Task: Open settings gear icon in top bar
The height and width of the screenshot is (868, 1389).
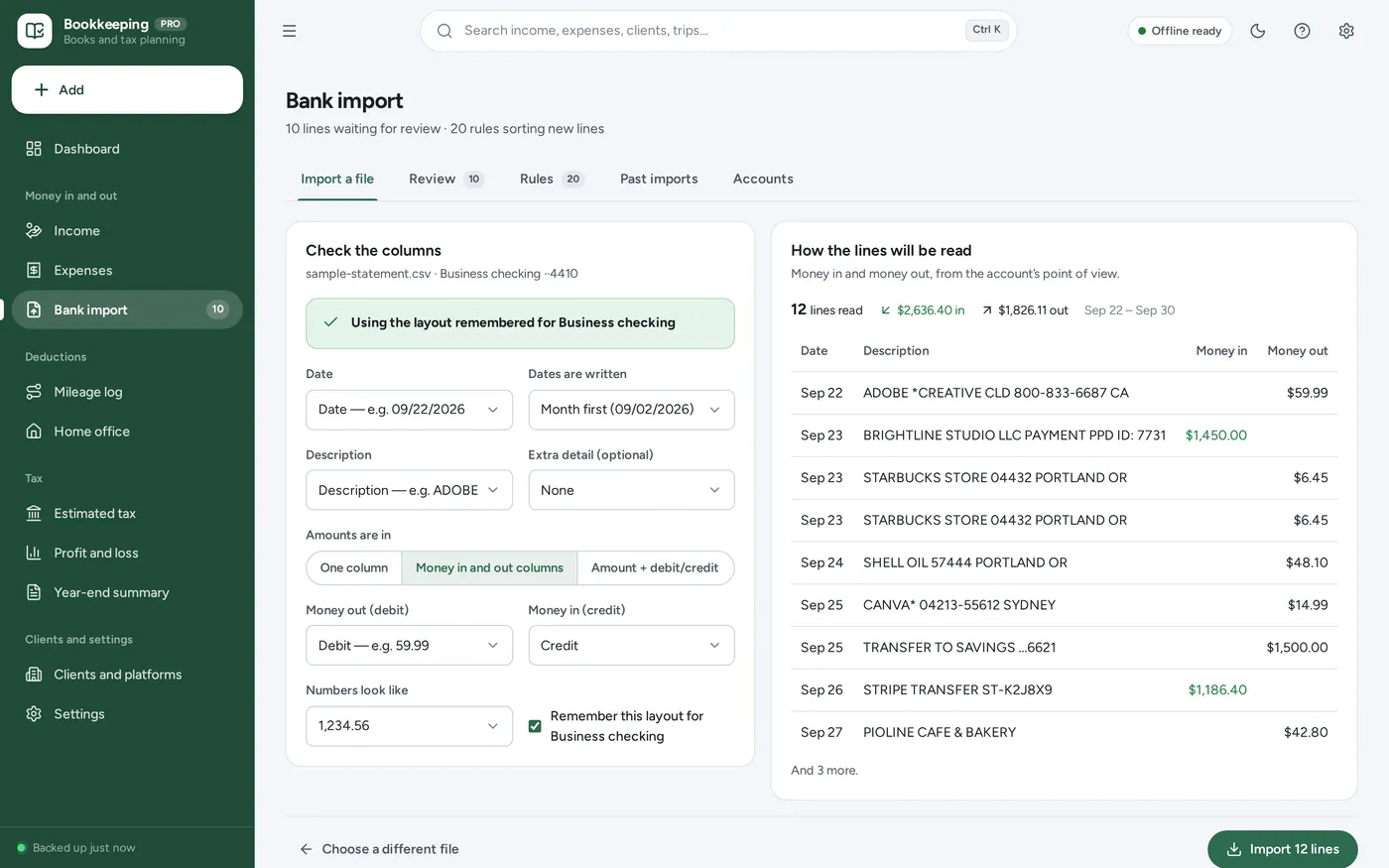Action: pyautogui.click(x=1346, y=31)
